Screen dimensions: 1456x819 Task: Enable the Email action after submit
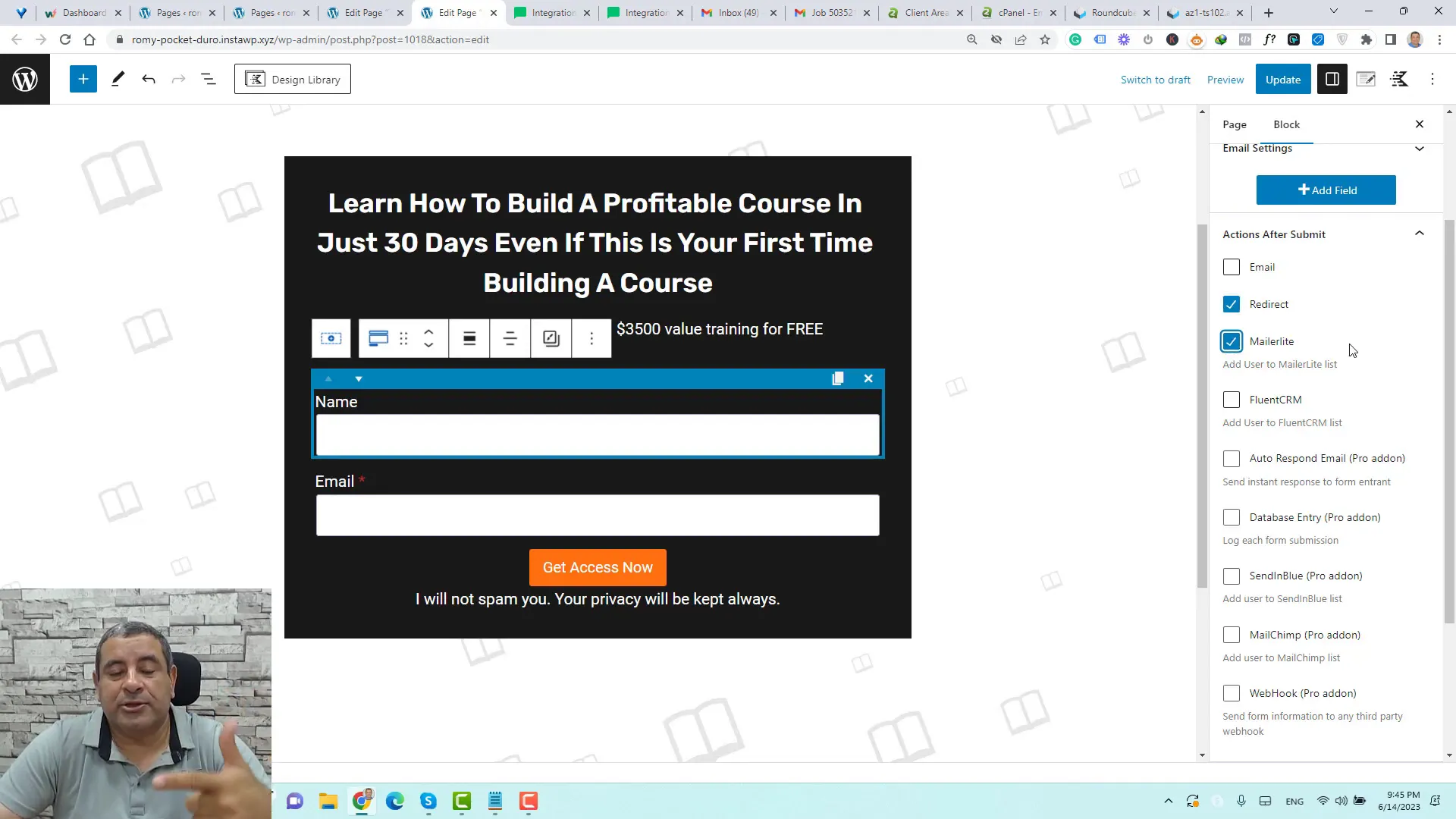click(1231, 267)
